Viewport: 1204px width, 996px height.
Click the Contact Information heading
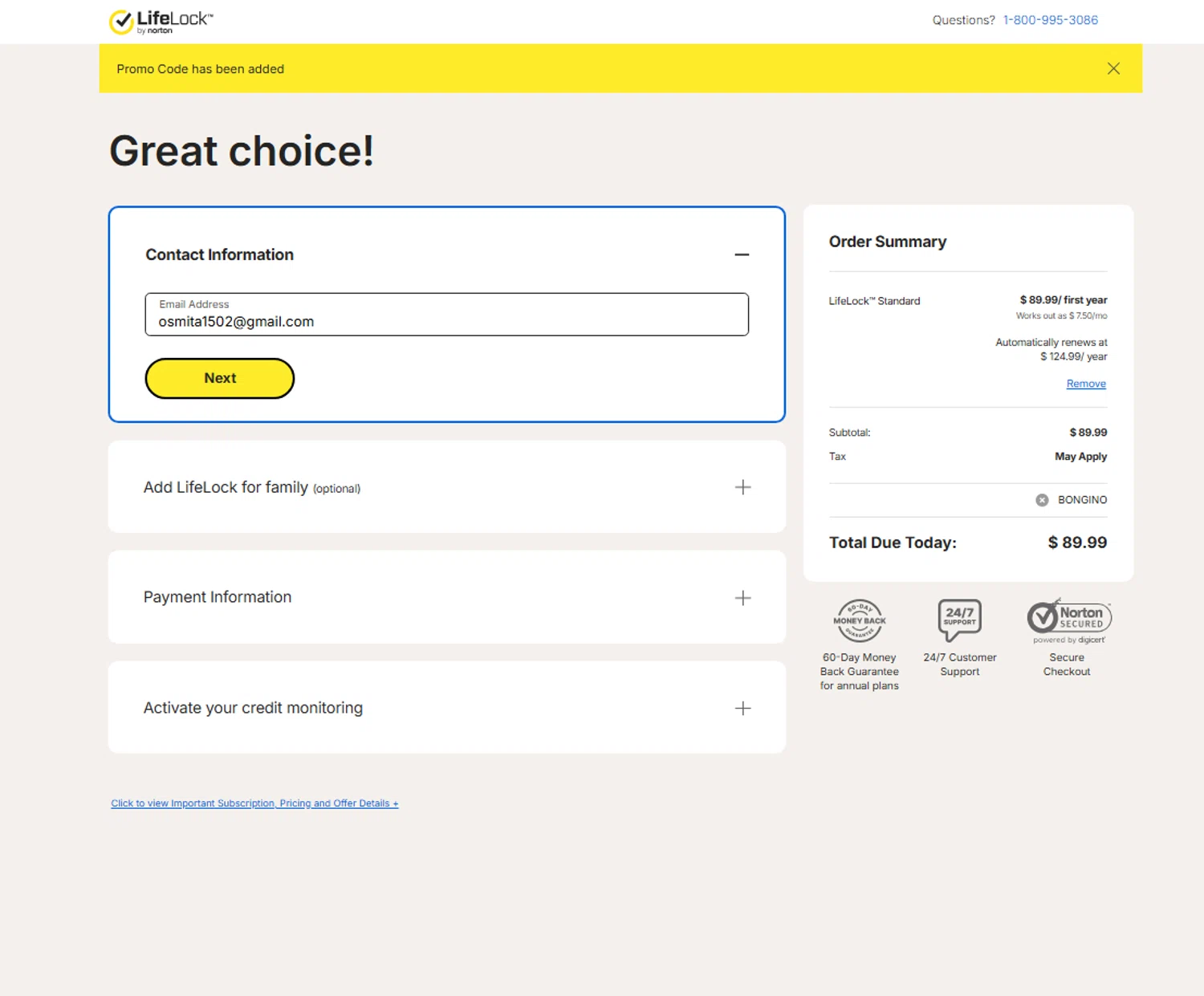[x=219, y=254]
